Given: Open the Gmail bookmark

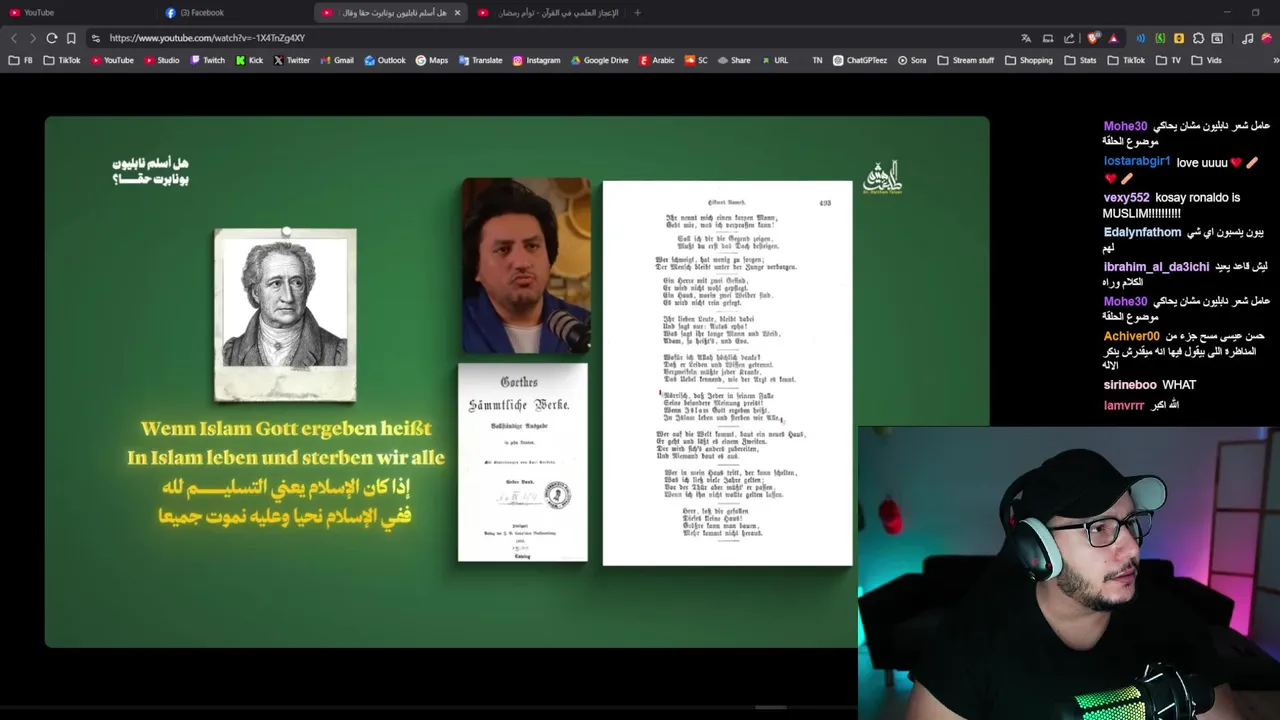Looking at the screenshot, I should pyautogui.click(x=337, y=60).
